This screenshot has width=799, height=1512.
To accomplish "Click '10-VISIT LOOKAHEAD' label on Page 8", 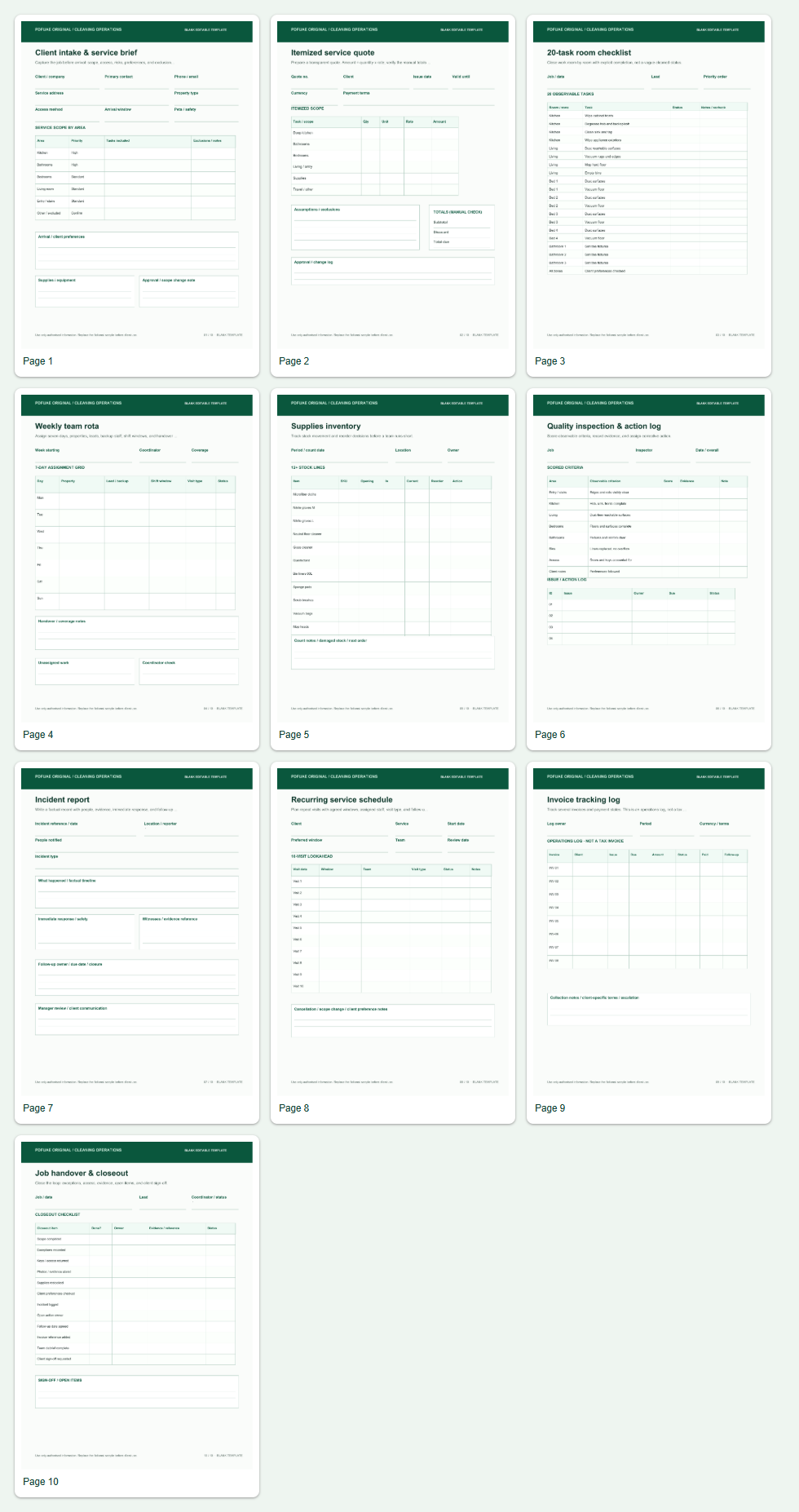I will point(311,856).
